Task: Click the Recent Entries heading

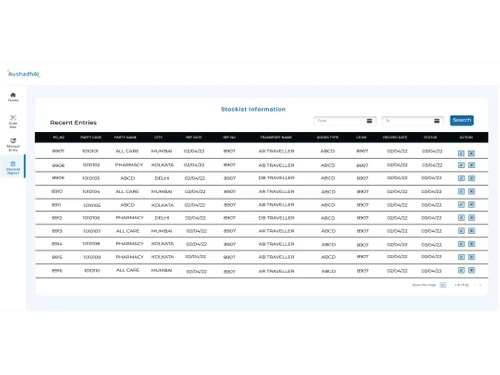Action: pyautogui.click(x=73, y=123)
